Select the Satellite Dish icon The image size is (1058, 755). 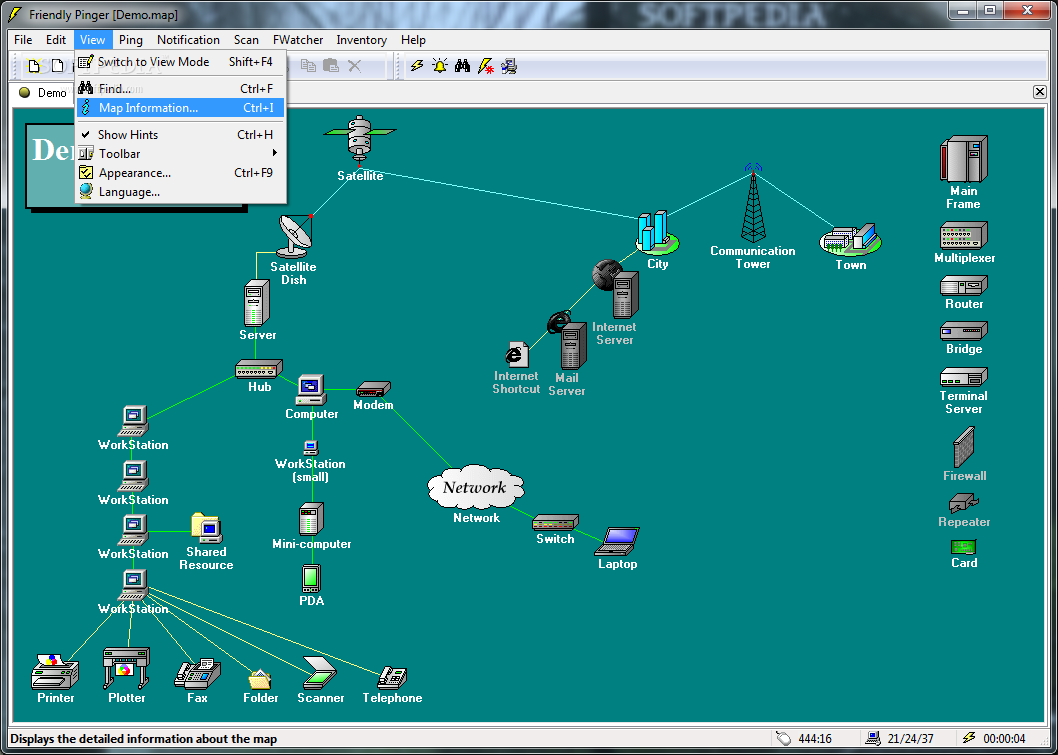pos(295,235)
